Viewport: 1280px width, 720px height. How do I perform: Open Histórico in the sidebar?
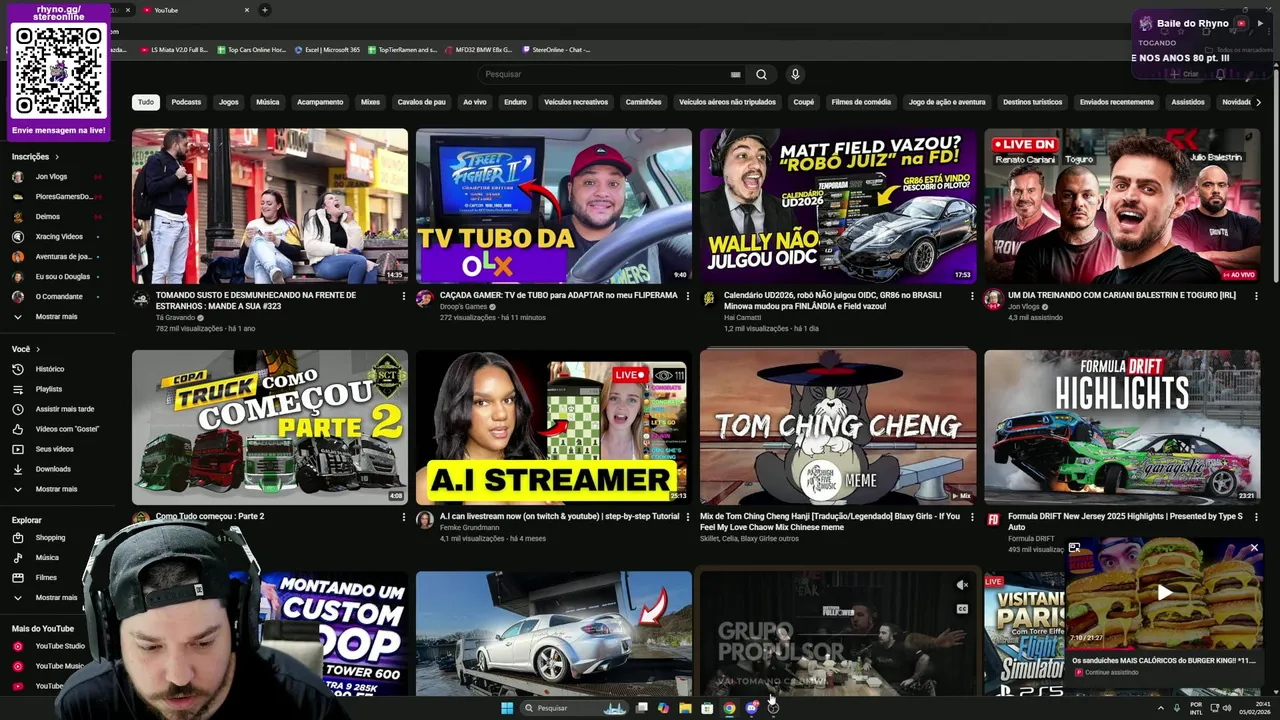[x=50, y=369]
